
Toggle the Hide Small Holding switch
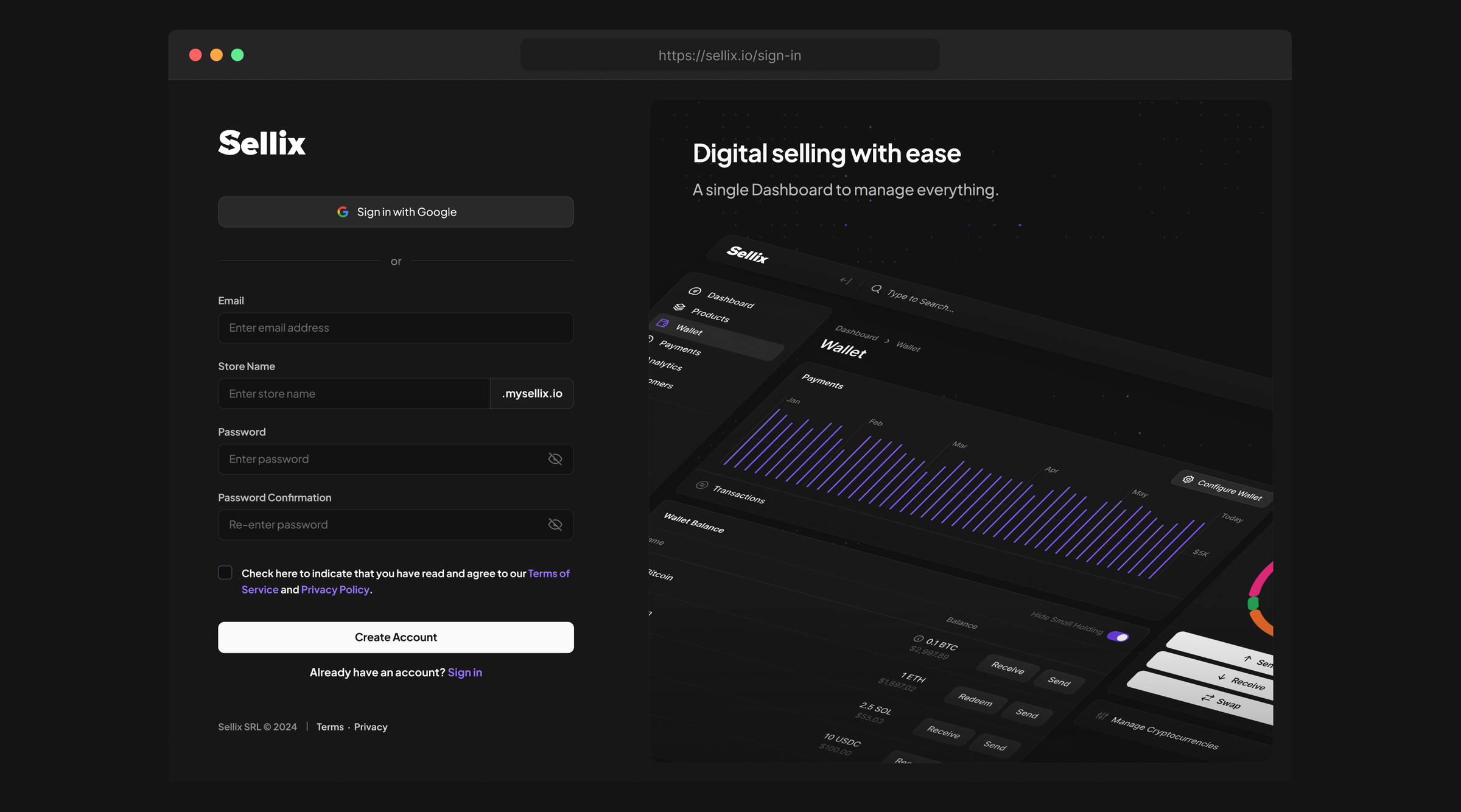tap(1118, 637)
